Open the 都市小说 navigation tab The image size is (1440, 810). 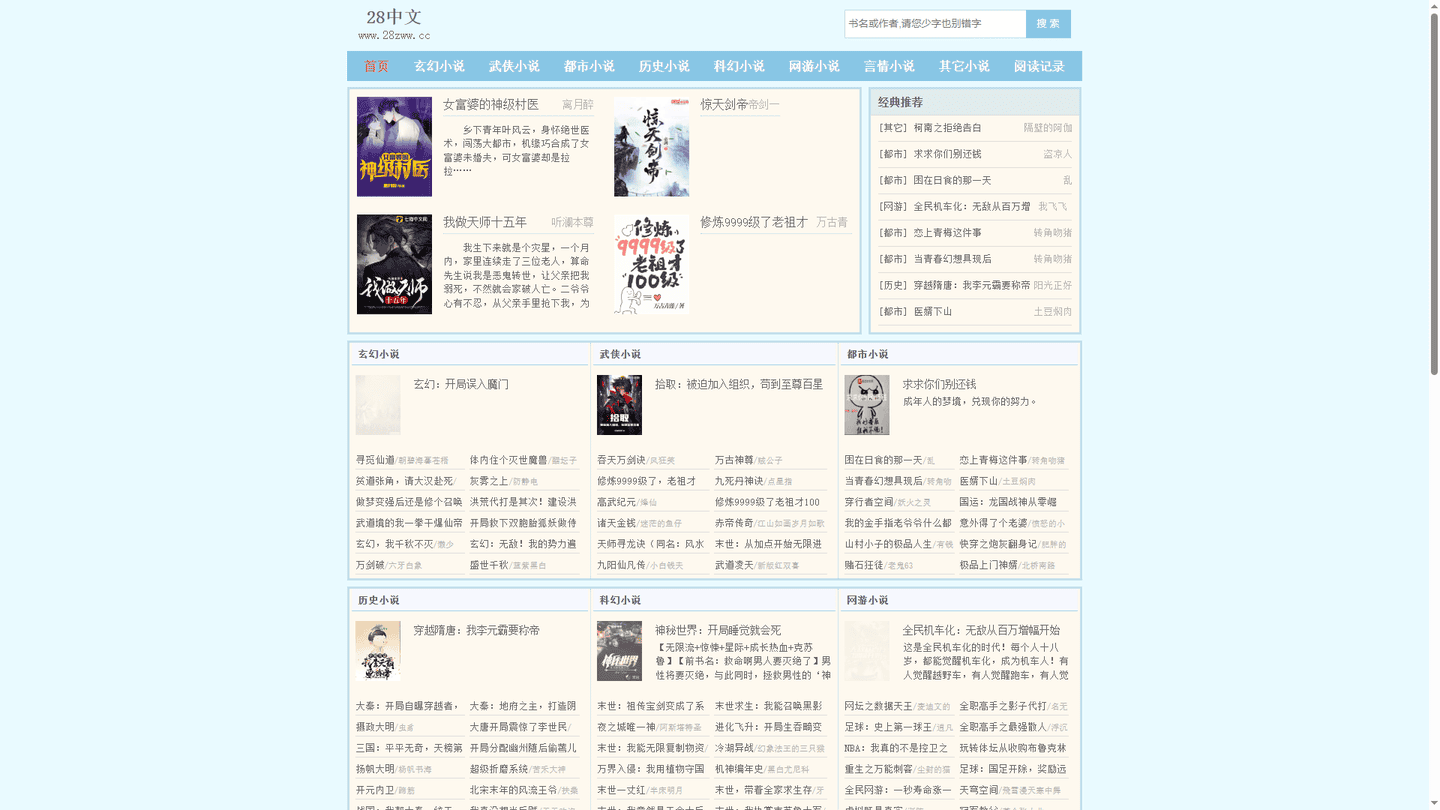coord(589,66)
